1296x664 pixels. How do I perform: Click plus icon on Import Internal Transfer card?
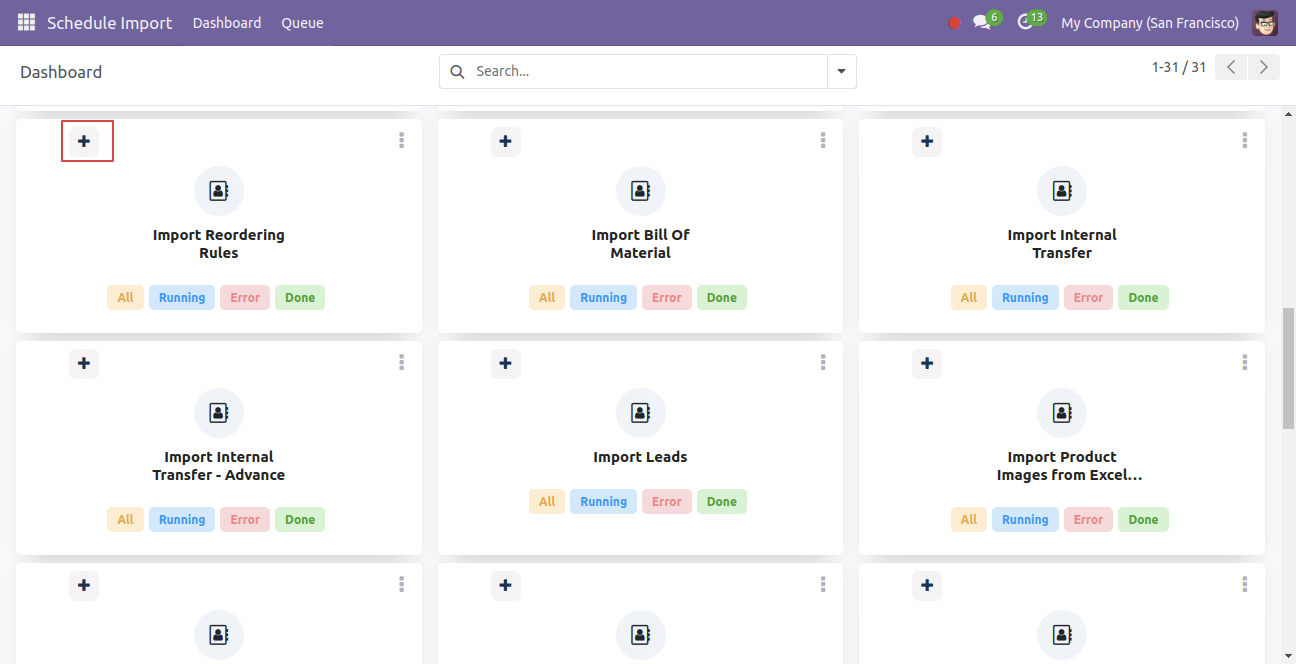(927, 141)
